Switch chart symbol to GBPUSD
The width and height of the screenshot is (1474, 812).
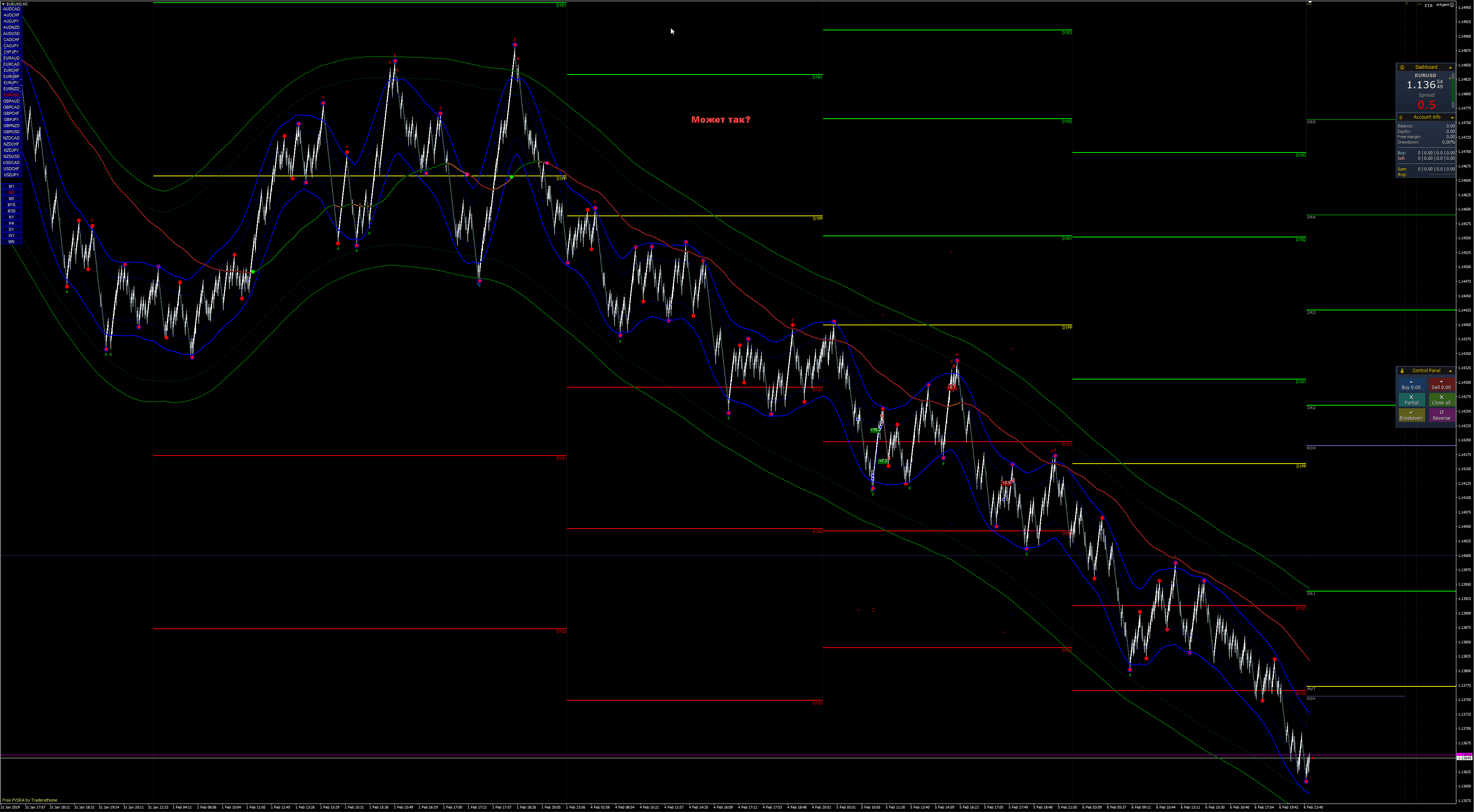pyautogui.click(x=12, y=132)
